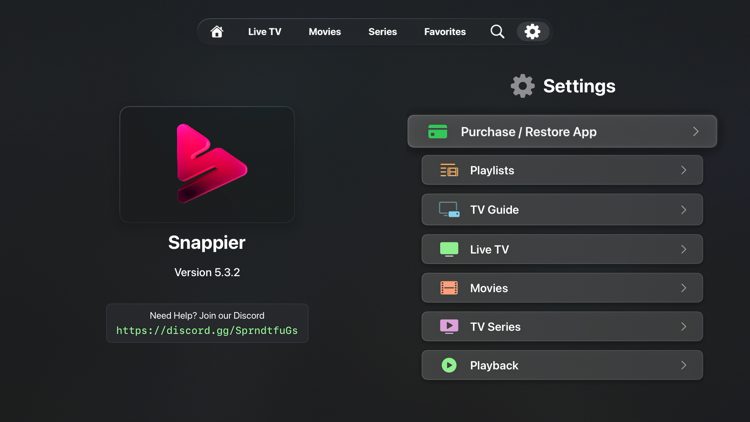Expand the Playback row chevron
Viewport: 750px width, 422px height.
[x=684, y=366]
